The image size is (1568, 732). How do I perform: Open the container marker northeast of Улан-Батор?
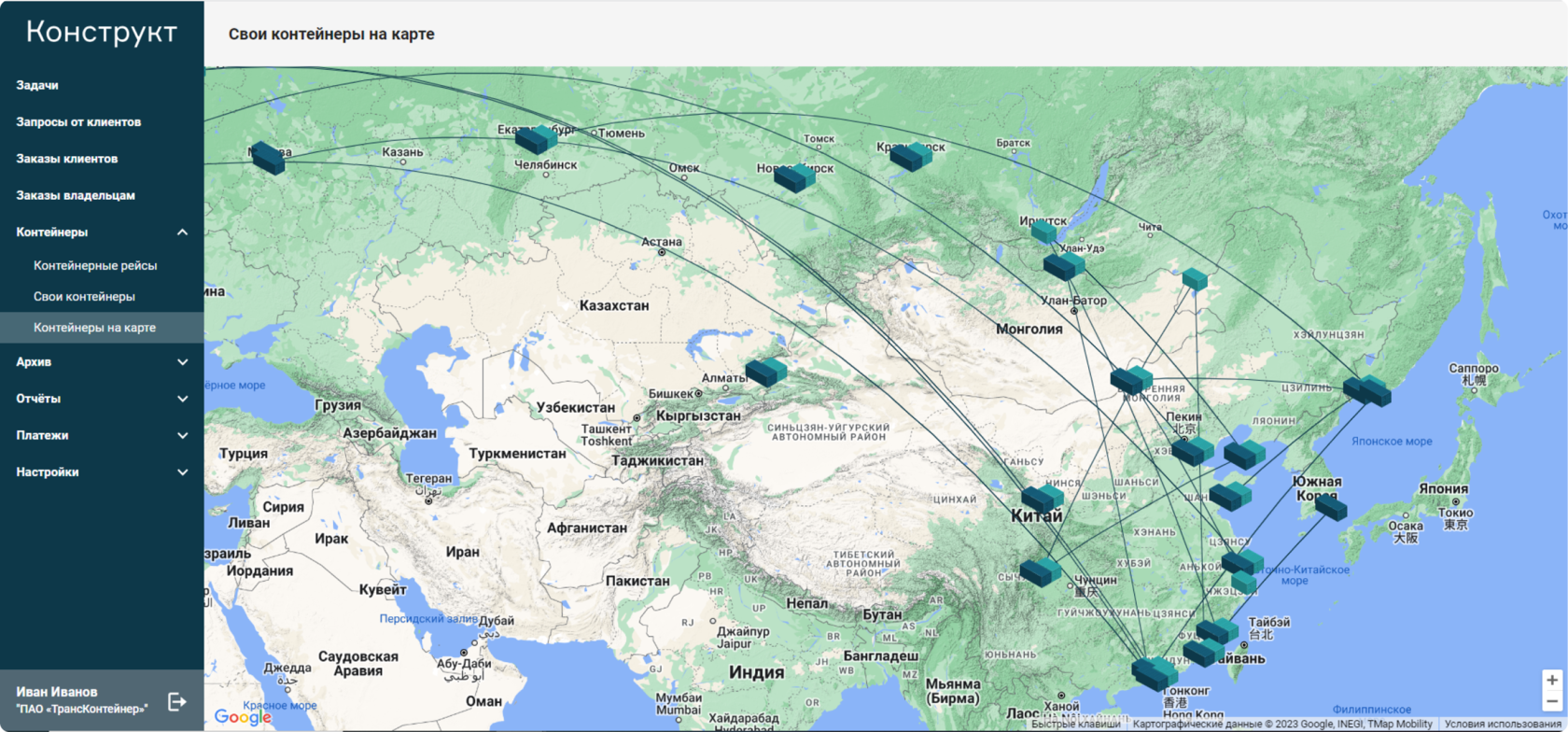click(x=1195, y=278)
